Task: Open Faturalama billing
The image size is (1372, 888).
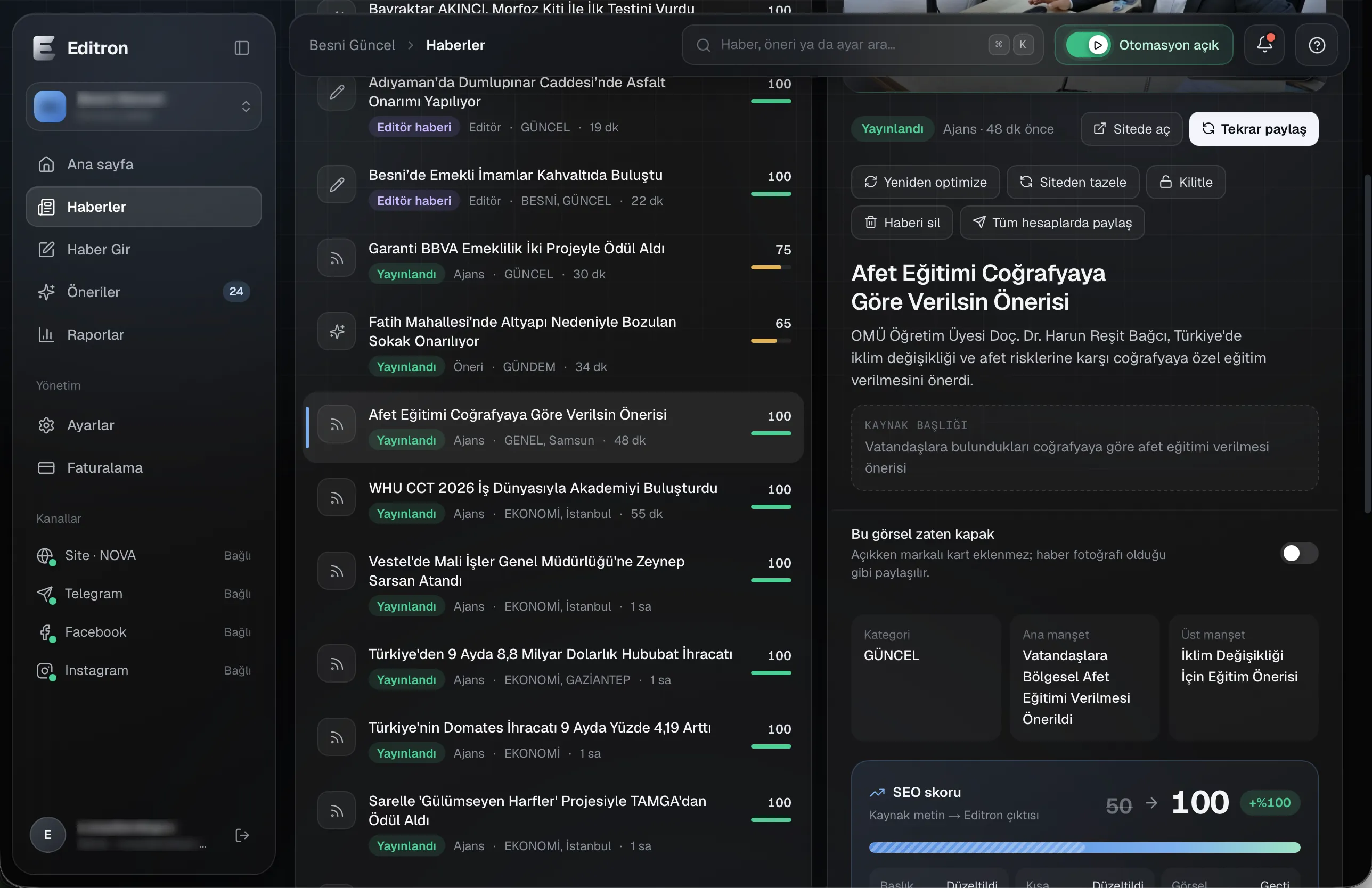Action: point(144,468)
